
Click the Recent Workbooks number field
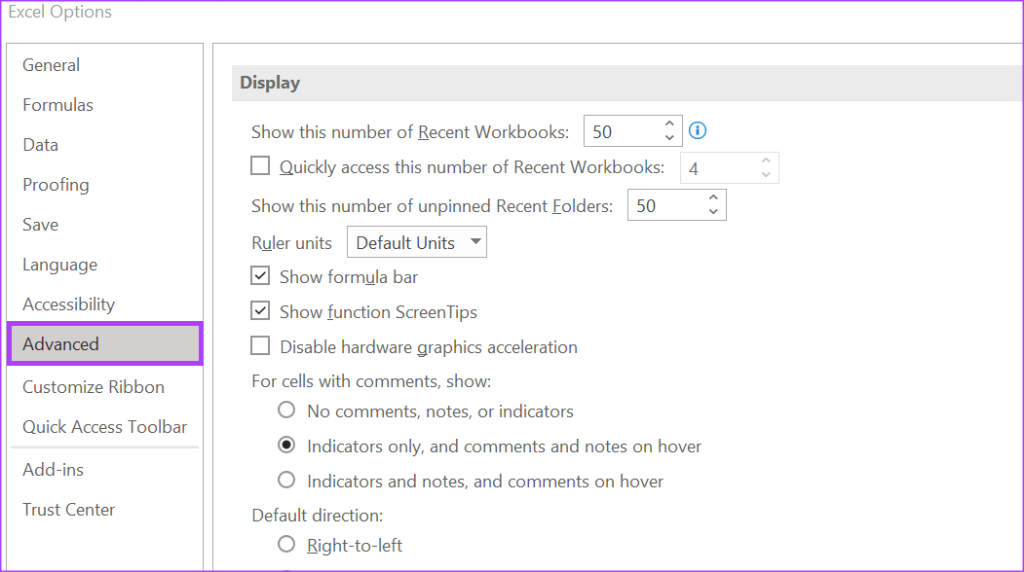tap(622, 131)
